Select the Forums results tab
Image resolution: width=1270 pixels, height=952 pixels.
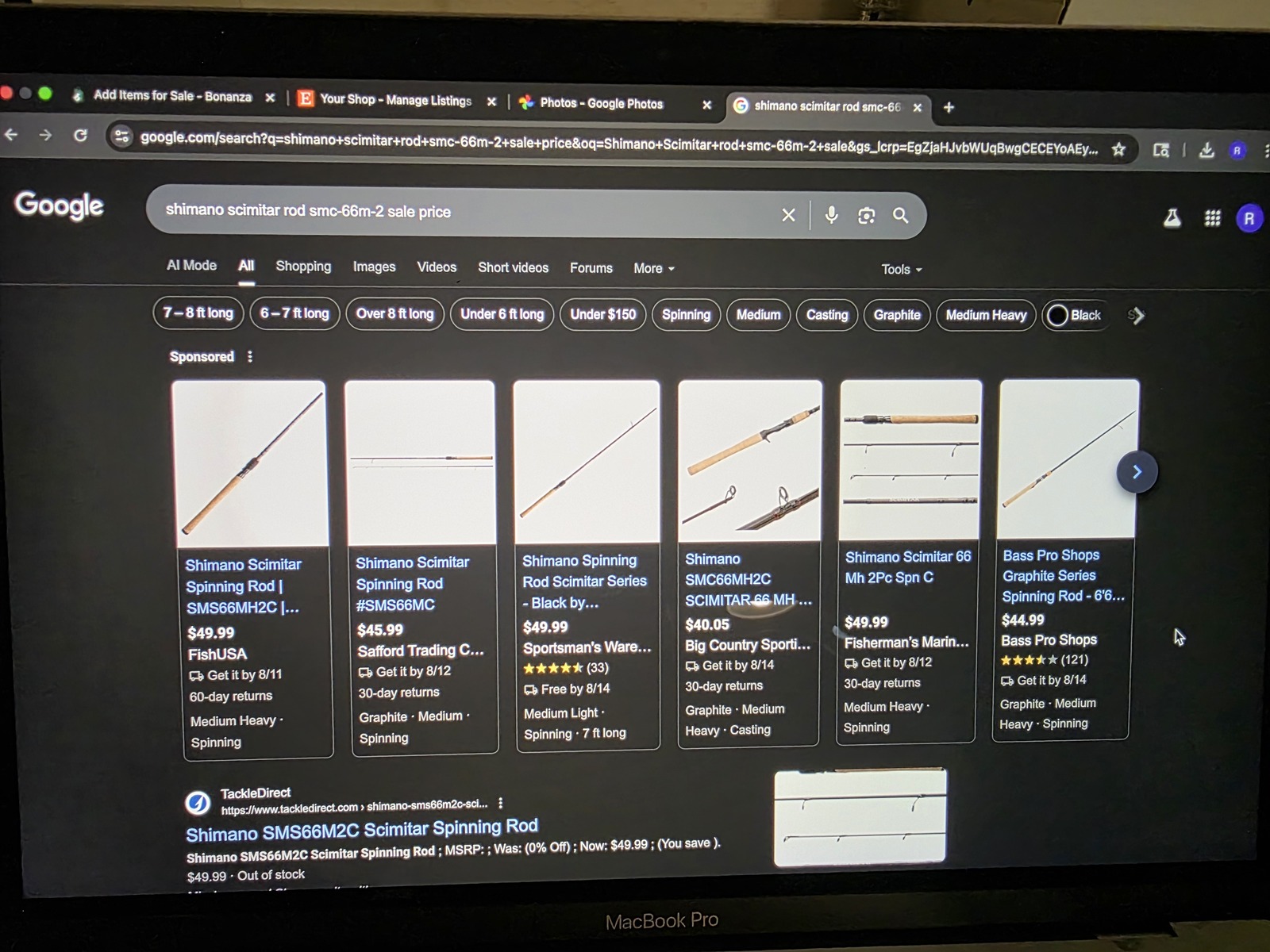[591, 269]
